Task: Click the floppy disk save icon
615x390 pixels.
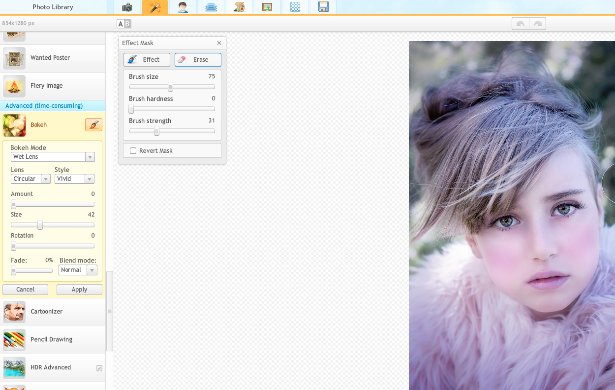Action: pyautogui.click(x=323, y=7)
